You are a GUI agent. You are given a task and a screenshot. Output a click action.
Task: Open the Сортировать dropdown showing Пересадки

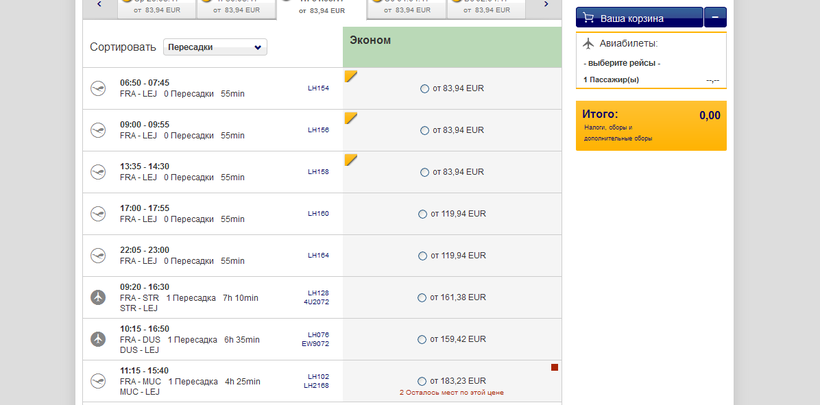[215, 47]
